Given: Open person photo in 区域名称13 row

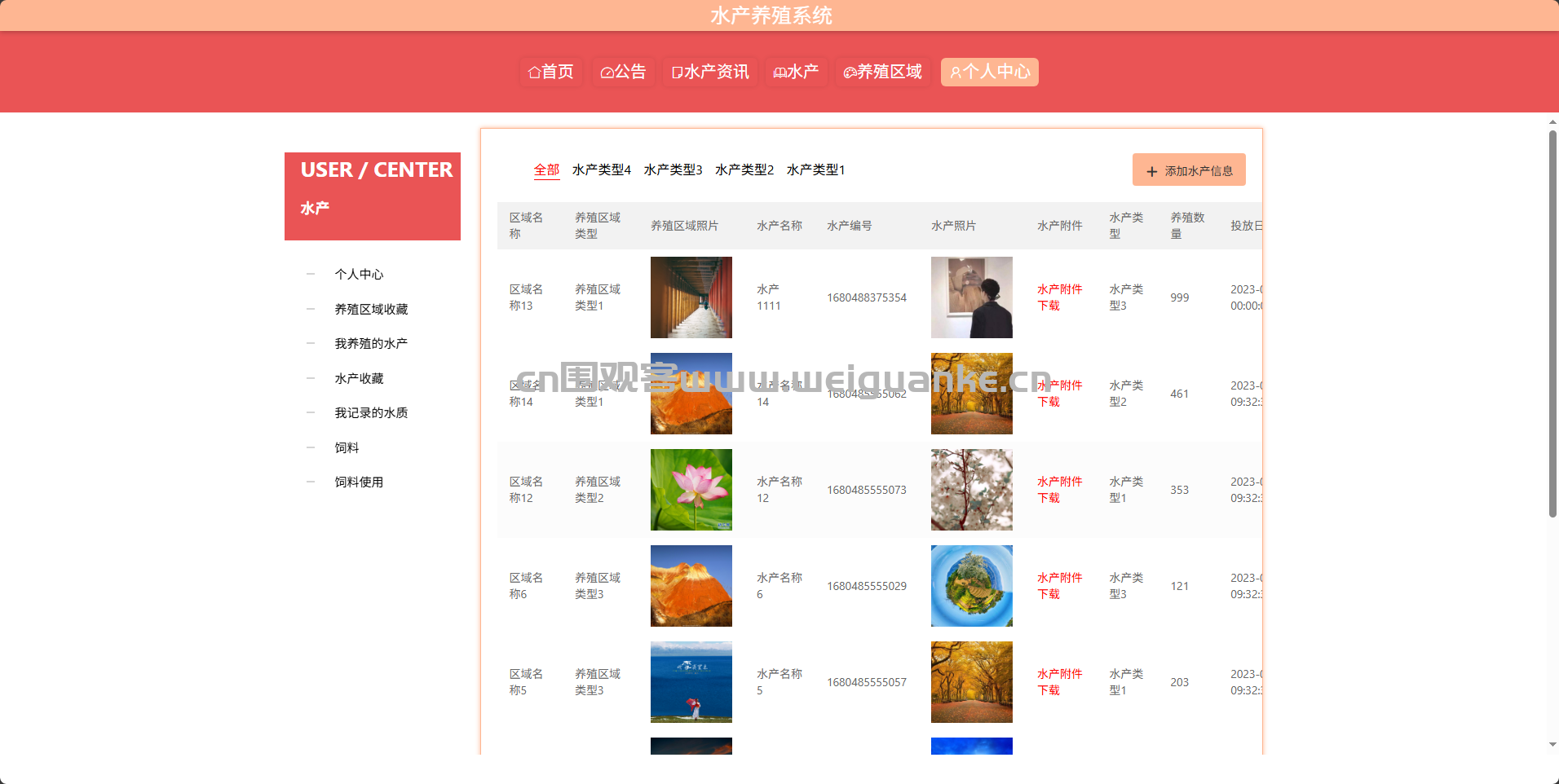Looking at the screenshot, I should point(972,297).
